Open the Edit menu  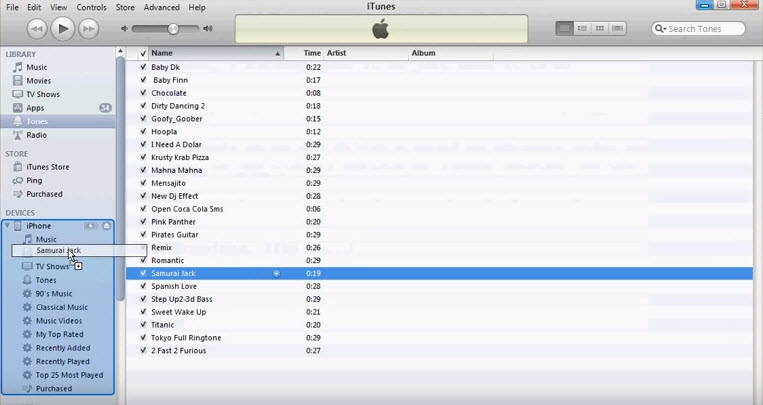(34, 7)
